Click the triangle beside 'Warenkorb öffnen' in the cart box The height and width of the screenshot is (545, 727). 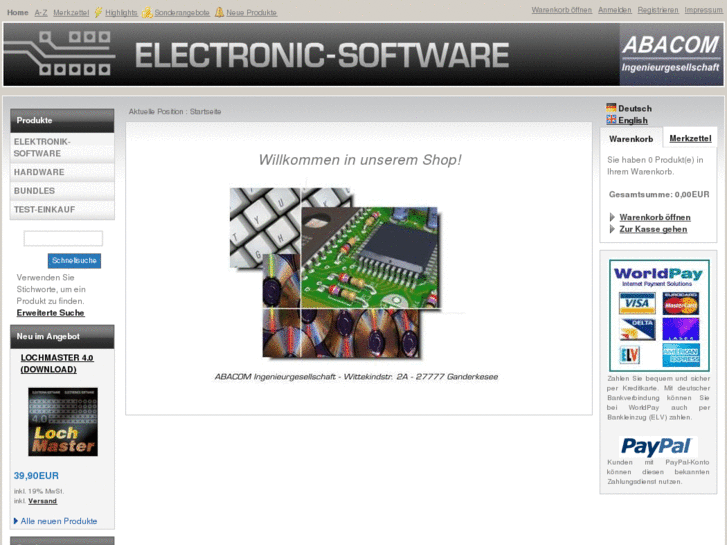[612, 217]
